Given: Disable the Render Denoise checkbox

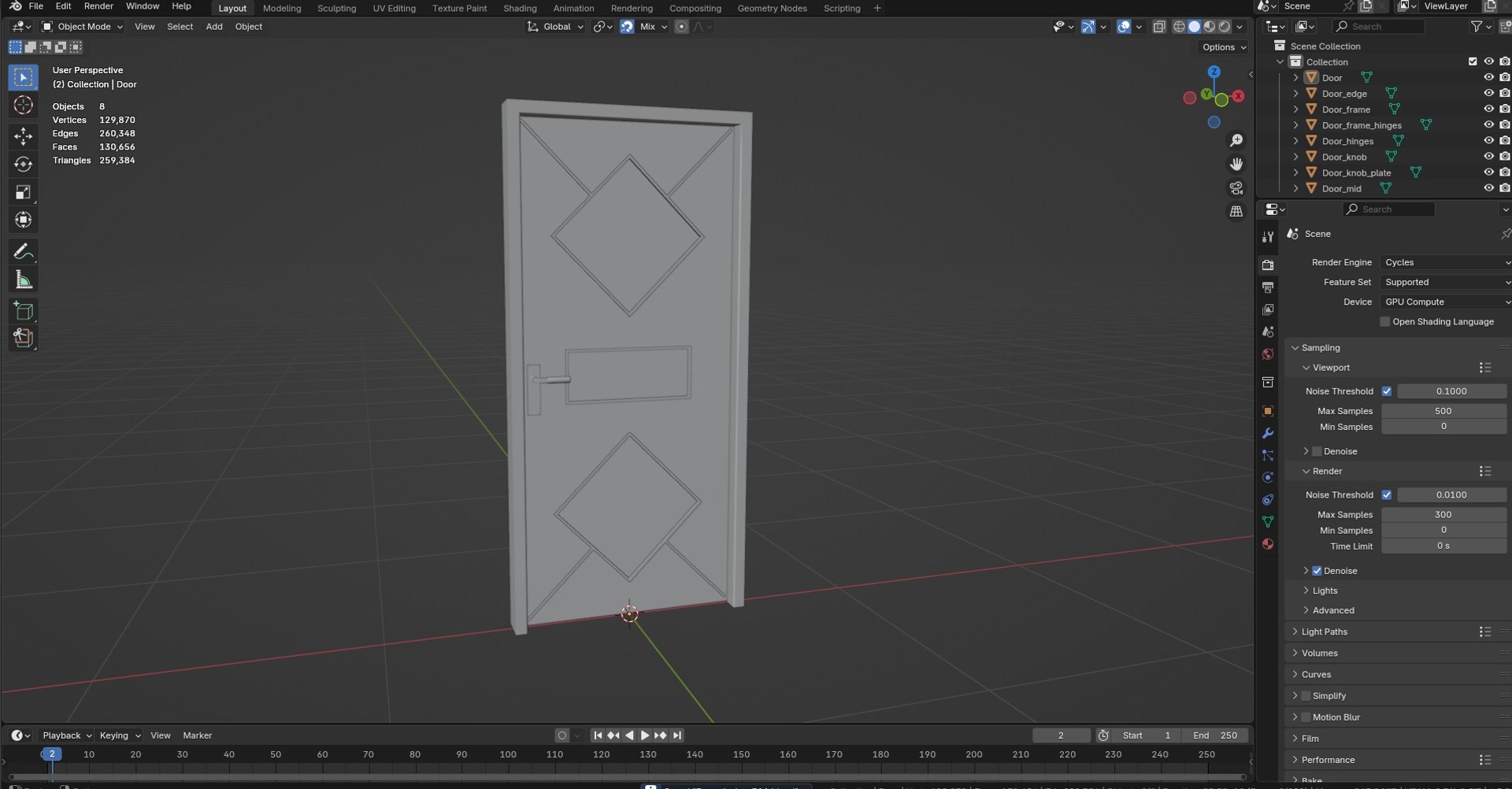Looking at the screenshot, I should pos(1317,571).
